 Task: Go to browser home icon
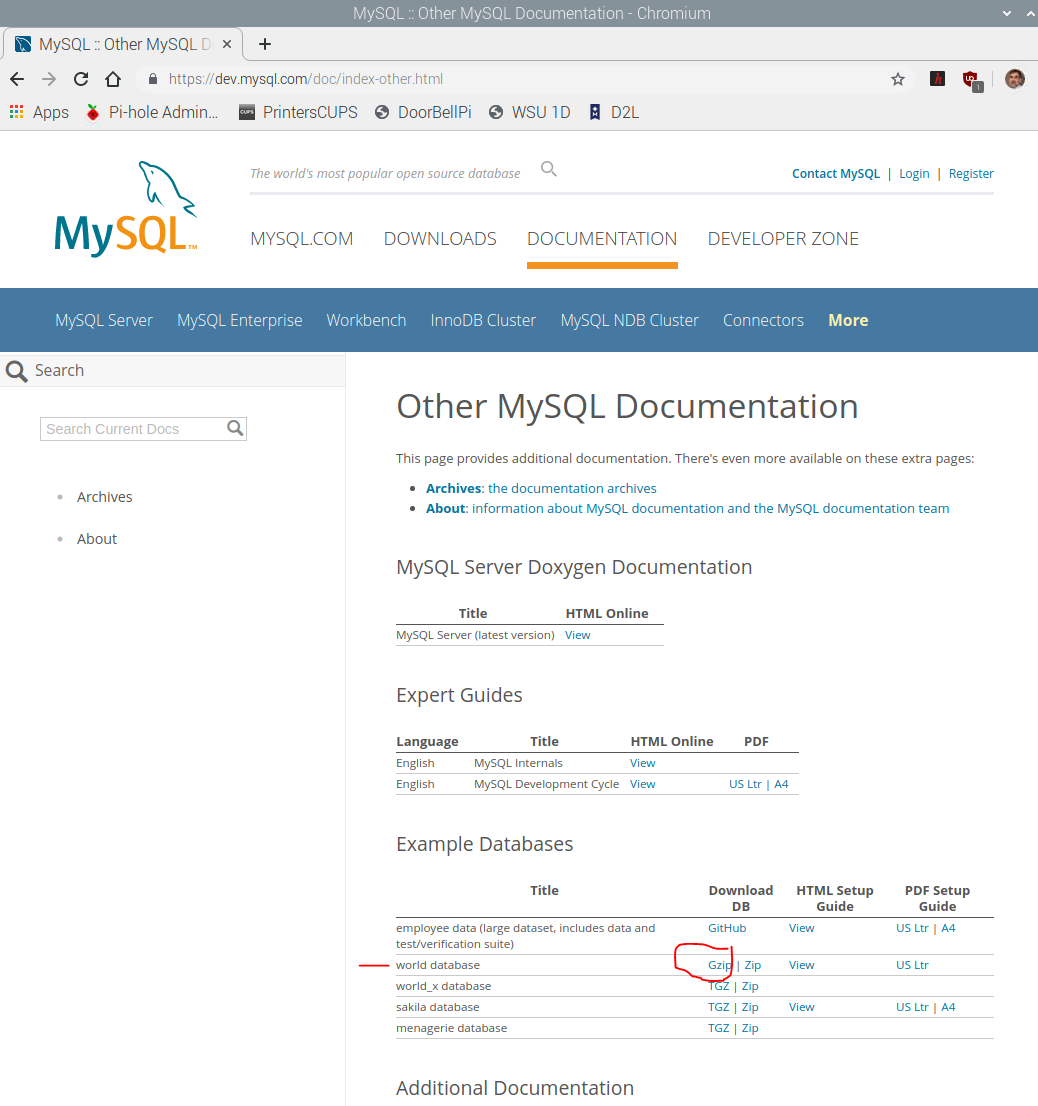click(113, 79)
